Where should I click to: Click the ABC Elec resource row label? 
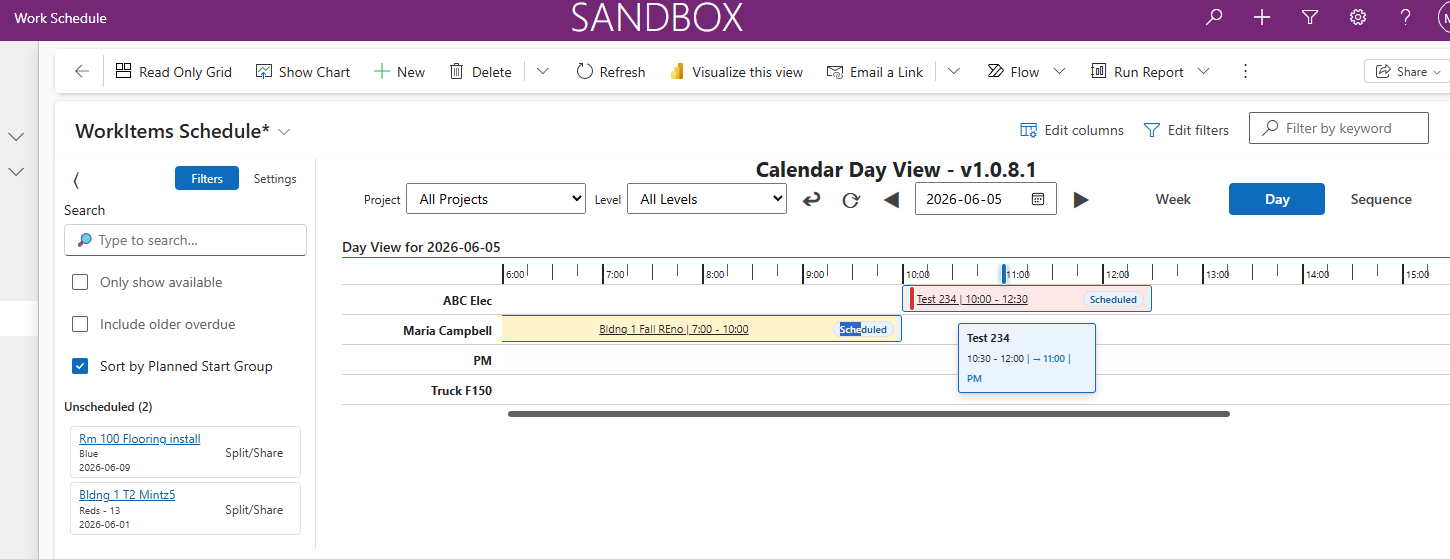(x=468, y=300)
